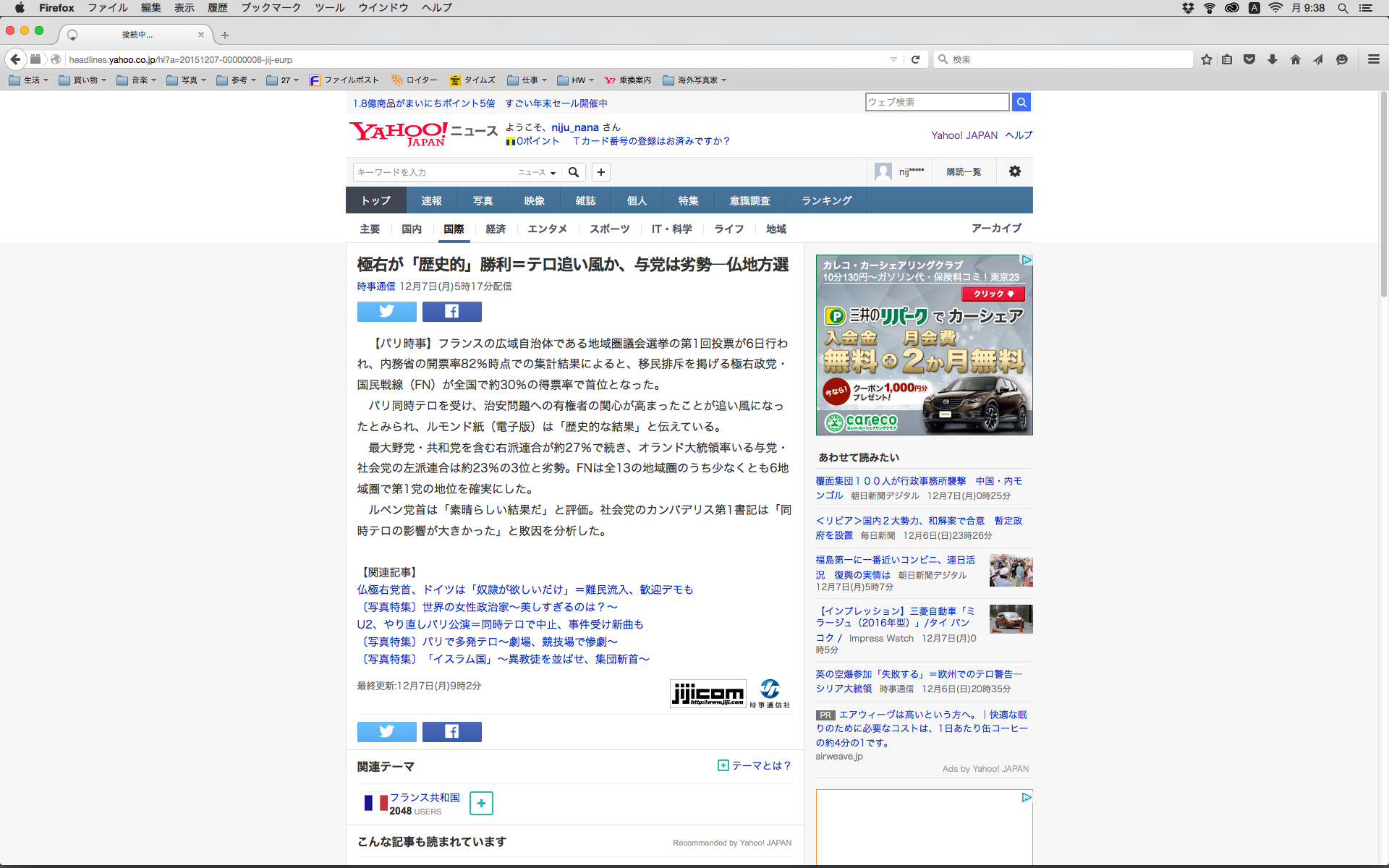The width and height of the screenshot is (1389, 868).
Task: Click plus button next to keyword search
Action: pos(600,172)
